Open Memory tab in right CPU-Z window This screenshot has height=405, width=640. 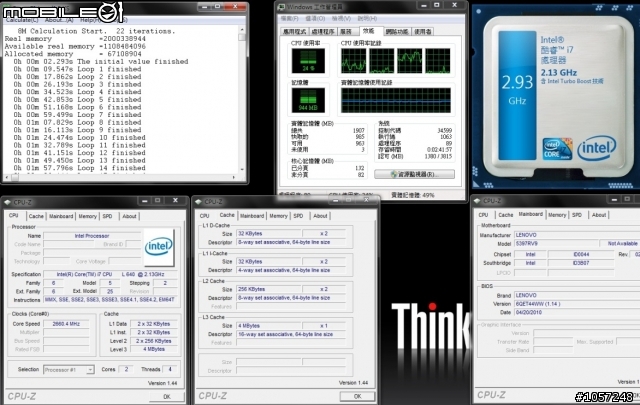point(557,215)
